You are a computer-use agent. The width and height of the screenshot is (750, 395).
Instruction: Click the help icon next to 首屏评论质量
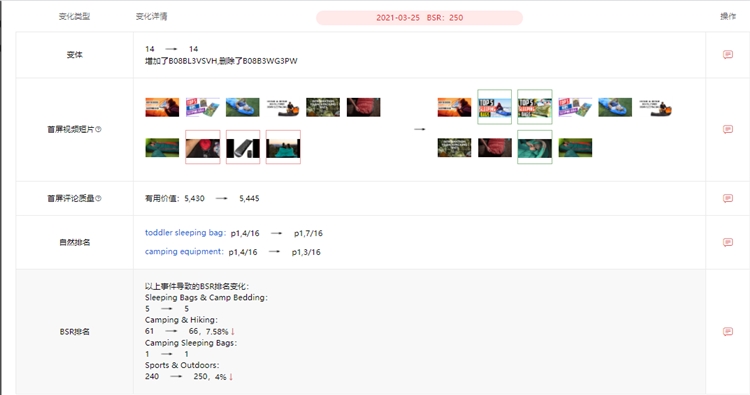click(99, 198)
